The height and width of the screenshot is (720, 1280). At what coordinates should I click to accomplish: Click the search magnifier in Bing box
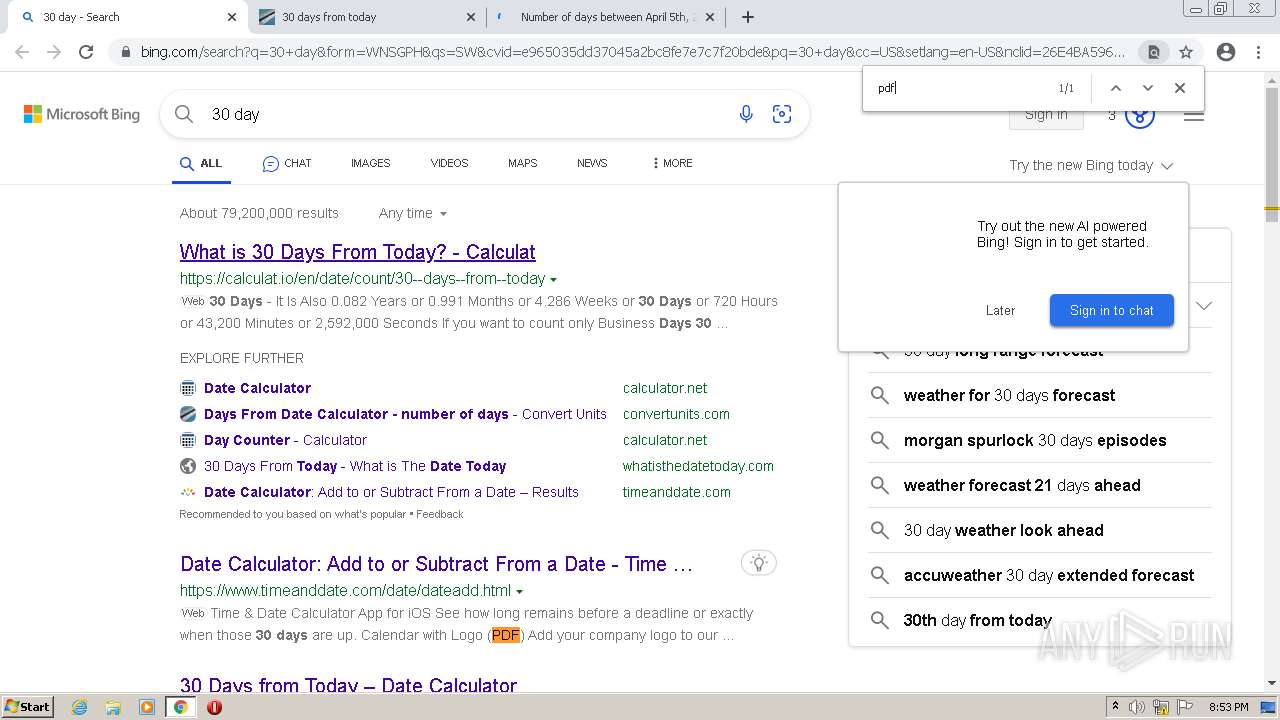tap(184, 114)
